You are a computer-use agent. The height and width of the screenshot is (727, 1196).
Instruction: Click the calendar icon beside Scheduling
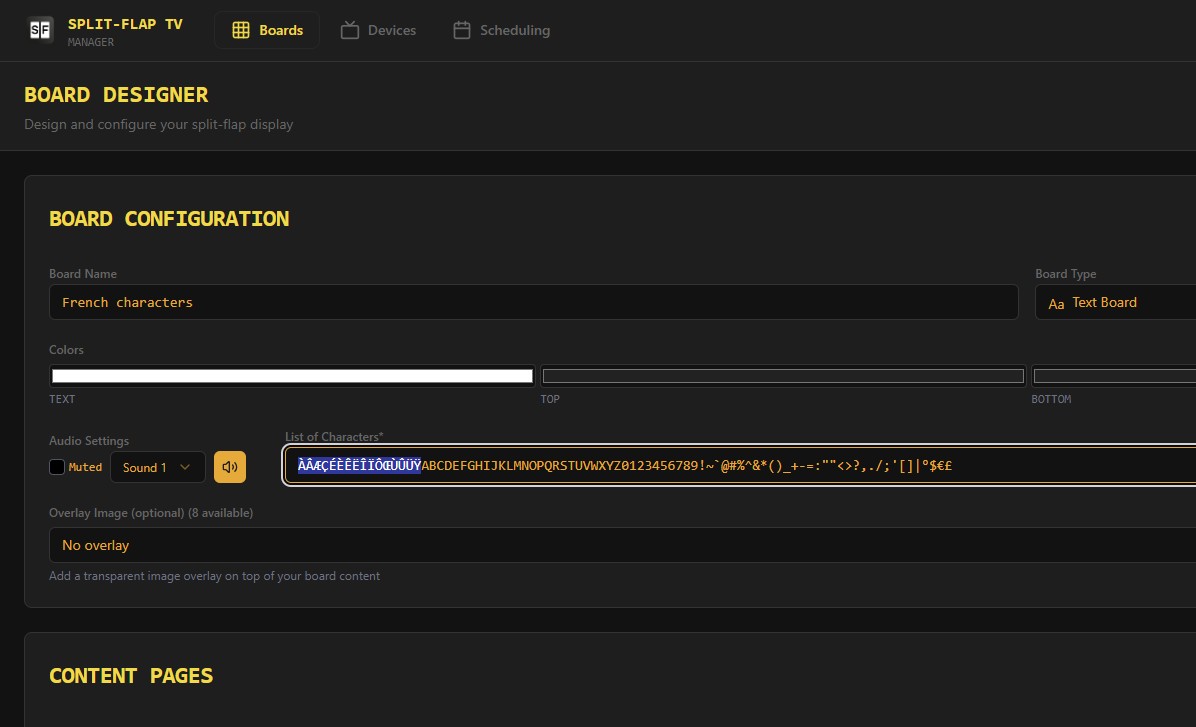click(462, 30)
